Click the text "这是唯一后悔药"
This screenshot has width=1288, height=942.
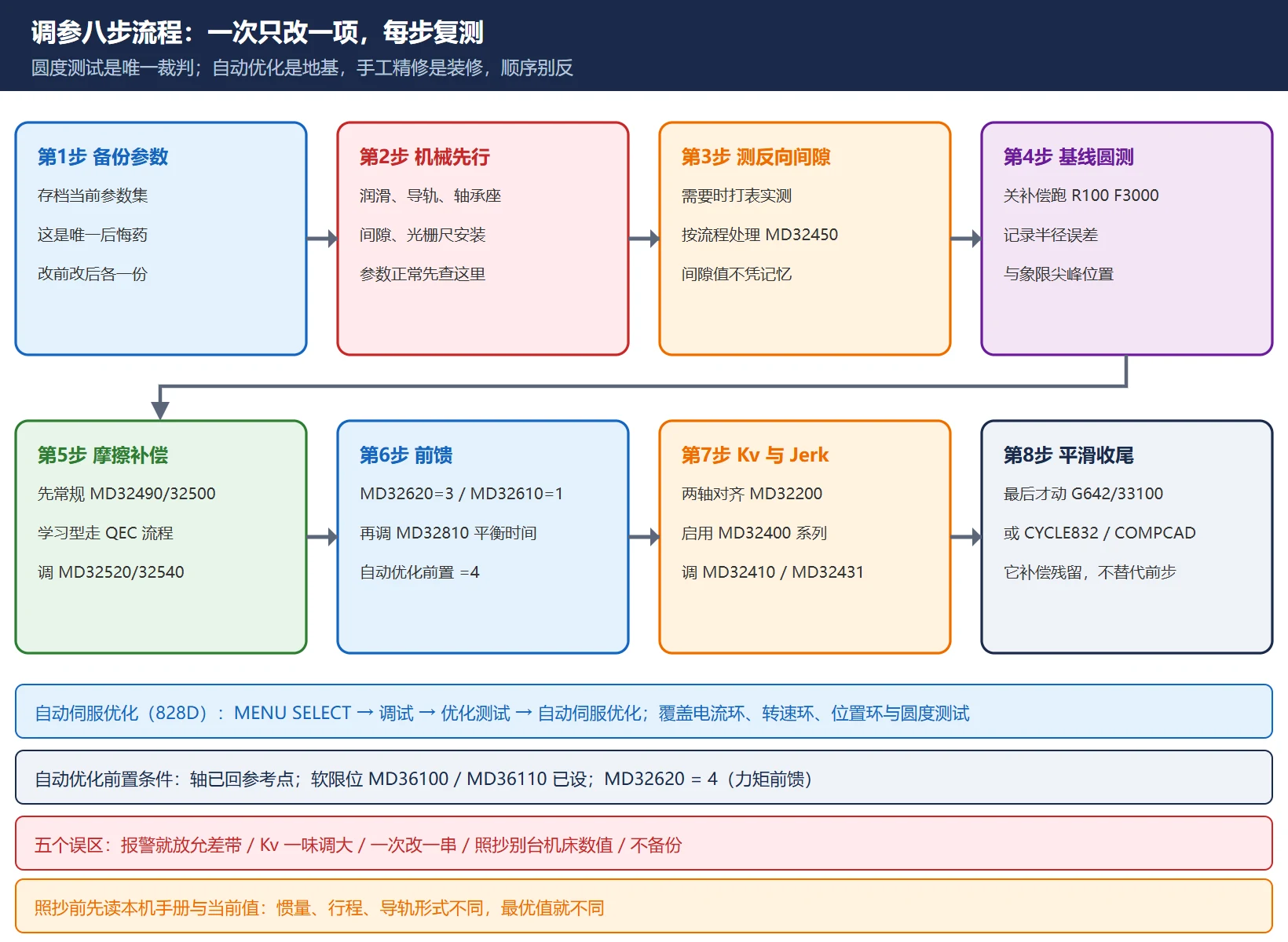(93, 235)
